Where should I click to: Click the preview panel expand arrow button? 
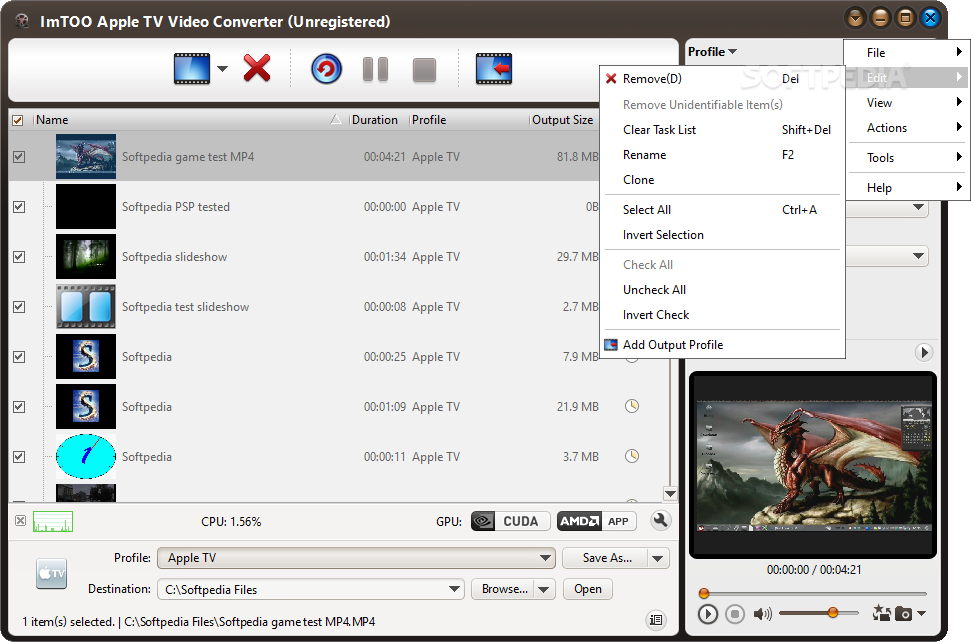point(924,352)
